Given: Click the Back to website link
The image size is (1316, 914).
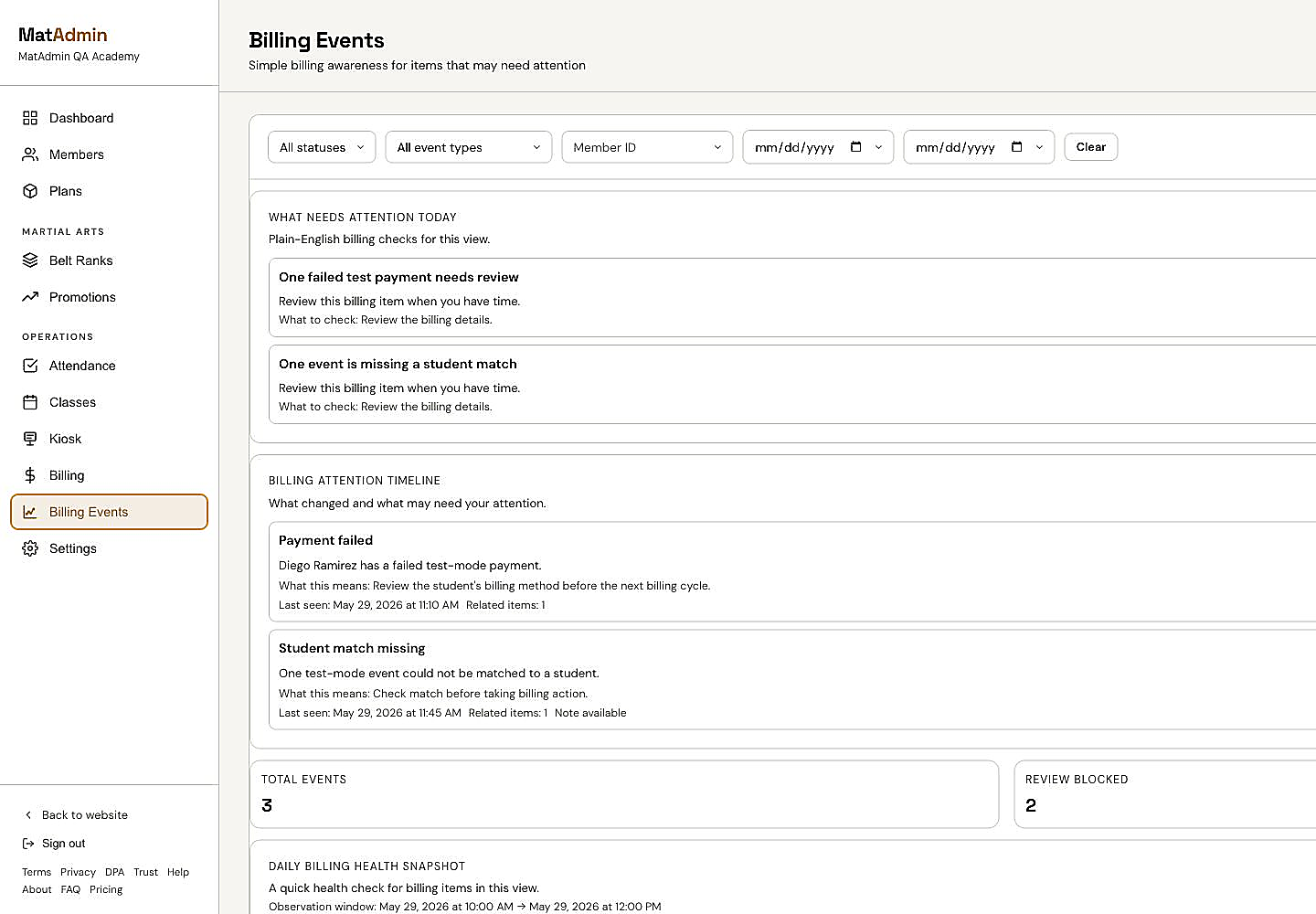Looking at the screenshot, I should tap(75, 815).
